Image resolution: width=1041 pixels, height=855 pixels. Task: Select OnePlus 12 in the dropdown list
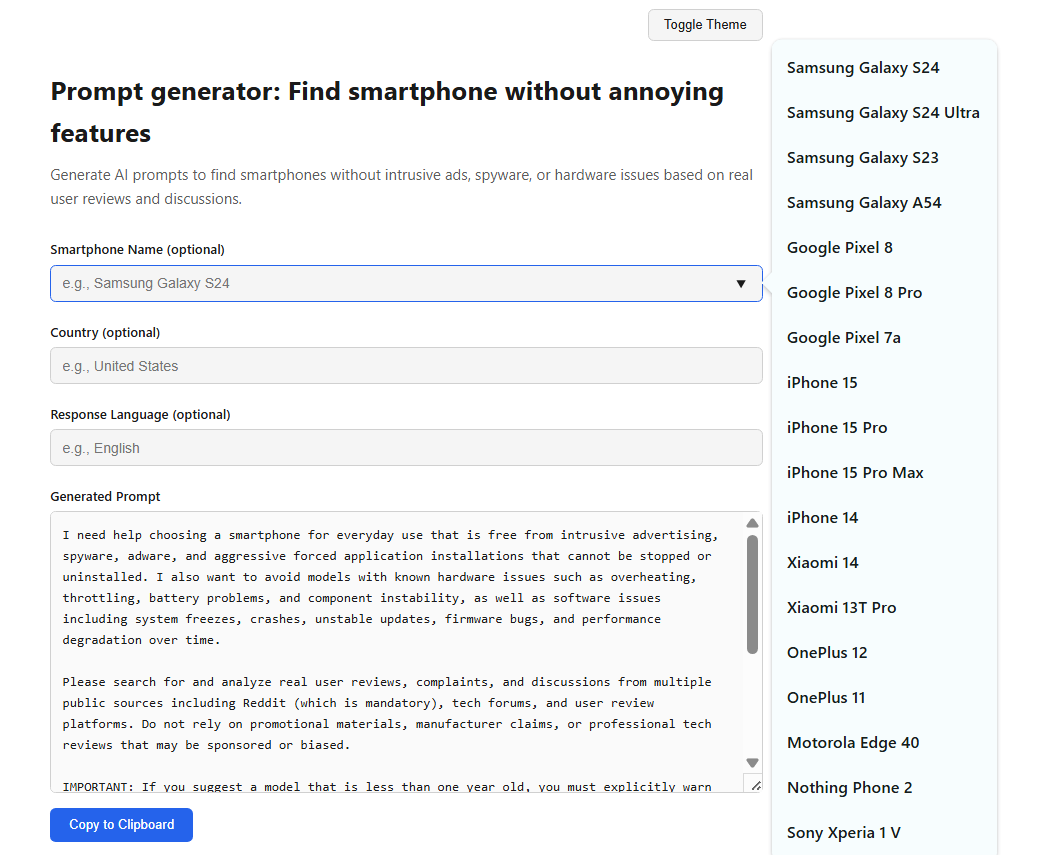tap(827, 653)
